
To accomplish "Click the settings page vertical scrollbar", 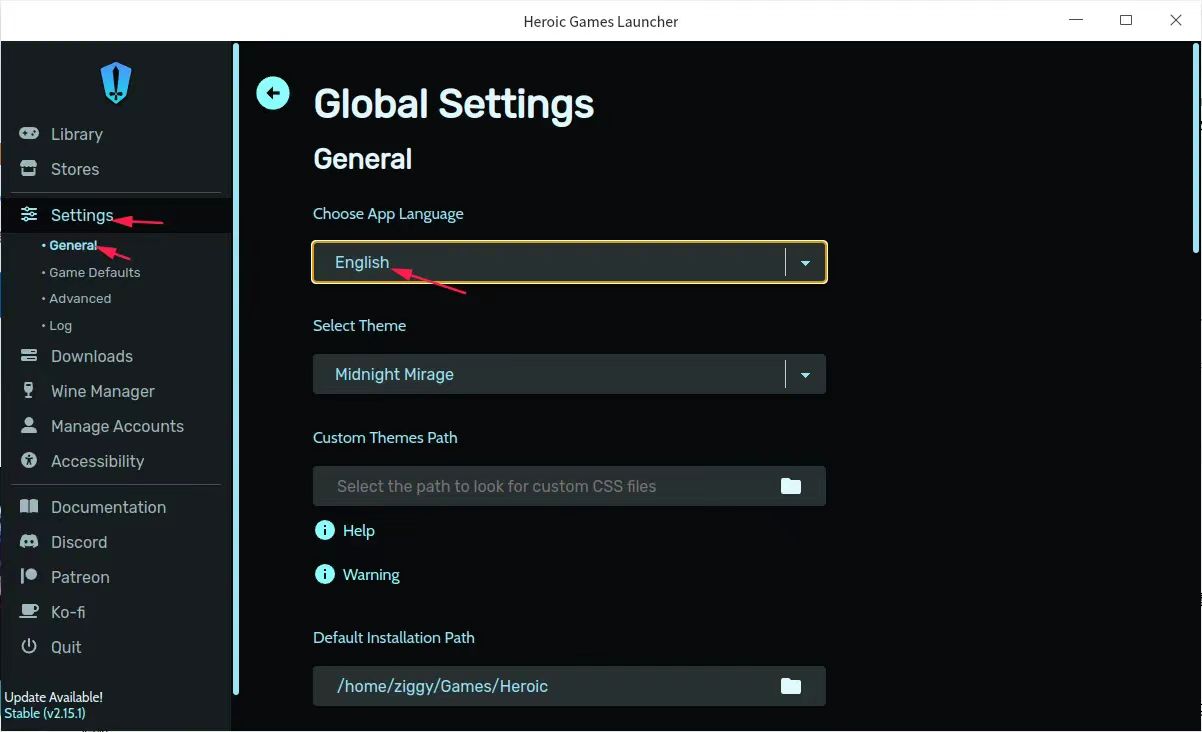I will coord(1196,150).
